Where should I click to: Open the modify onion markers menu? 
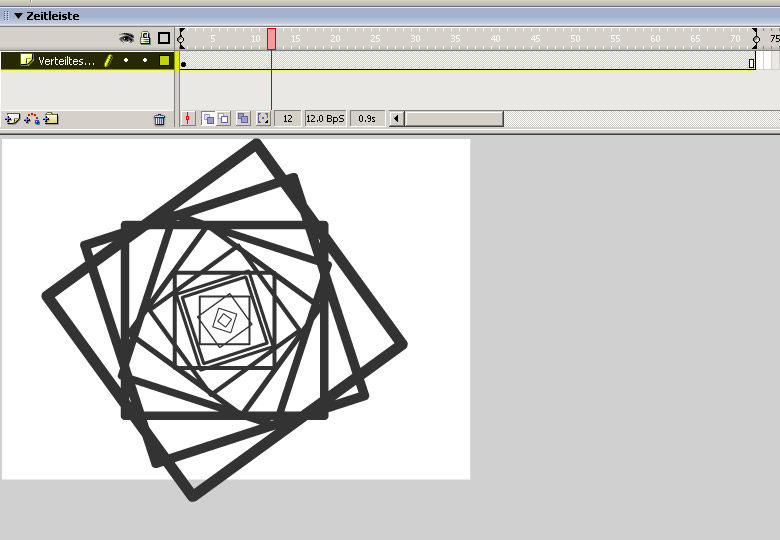[x=263, y=118]
